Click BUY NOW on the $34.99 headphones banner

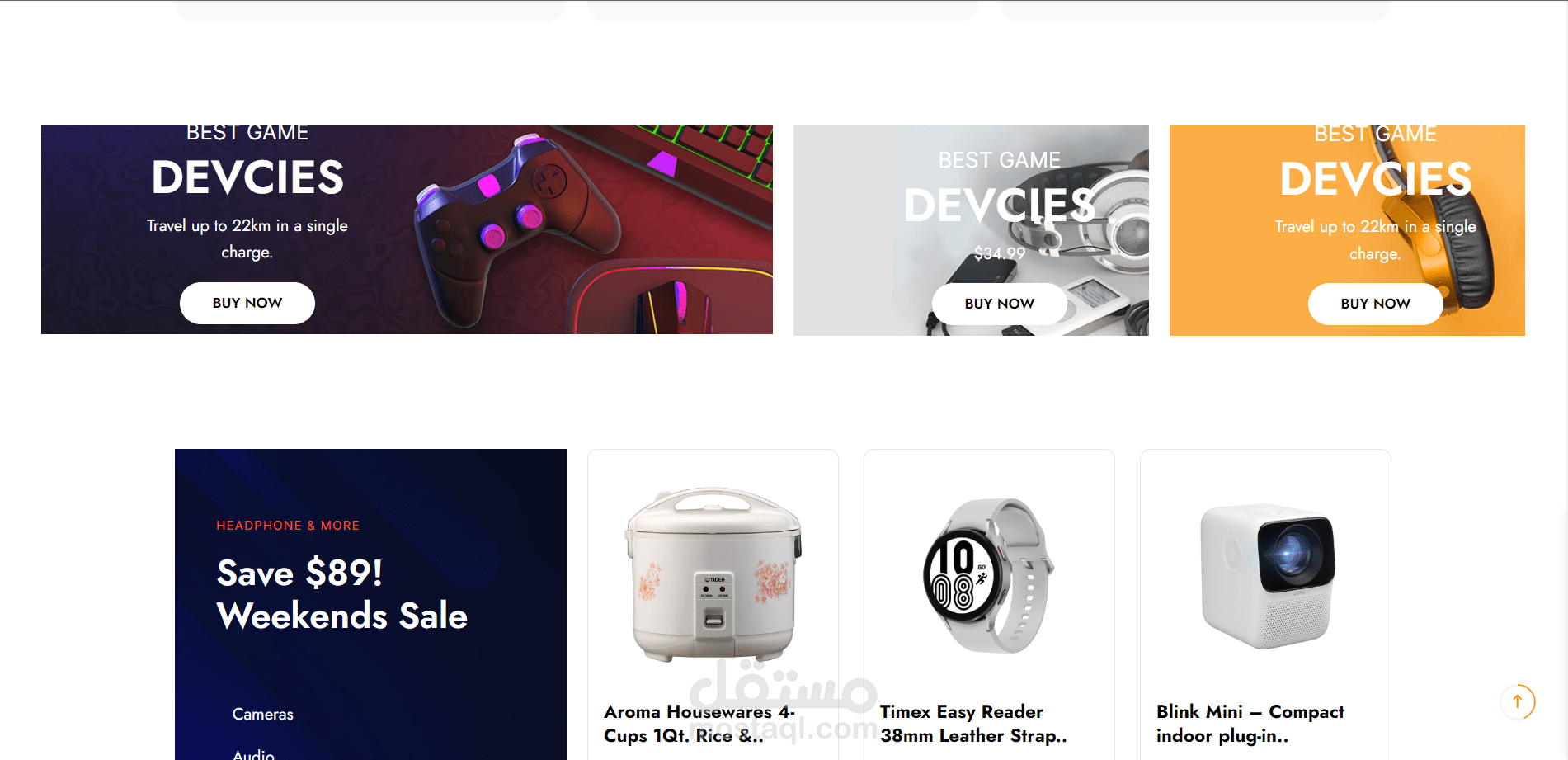click(x=999, y=304)
